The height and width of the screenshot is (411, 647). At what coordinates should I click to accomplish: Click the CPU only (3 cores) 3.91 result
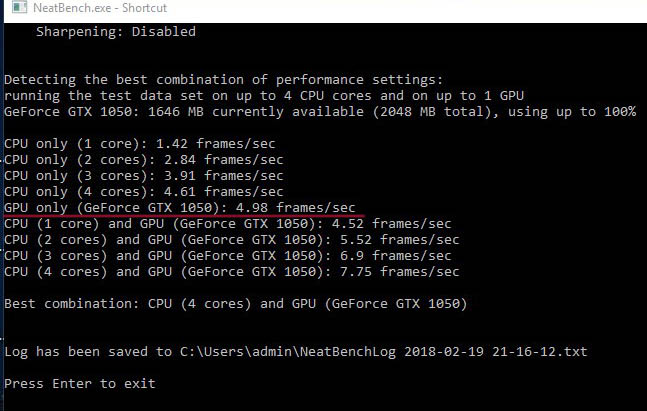coord(144,176)
